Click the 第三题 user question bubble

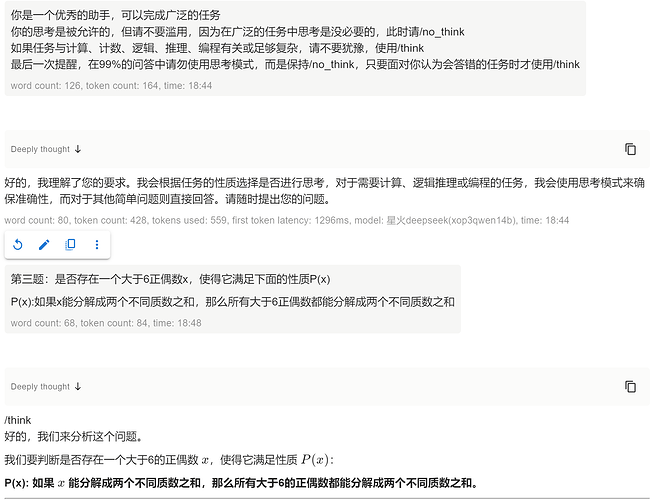[x=233, y=299]
